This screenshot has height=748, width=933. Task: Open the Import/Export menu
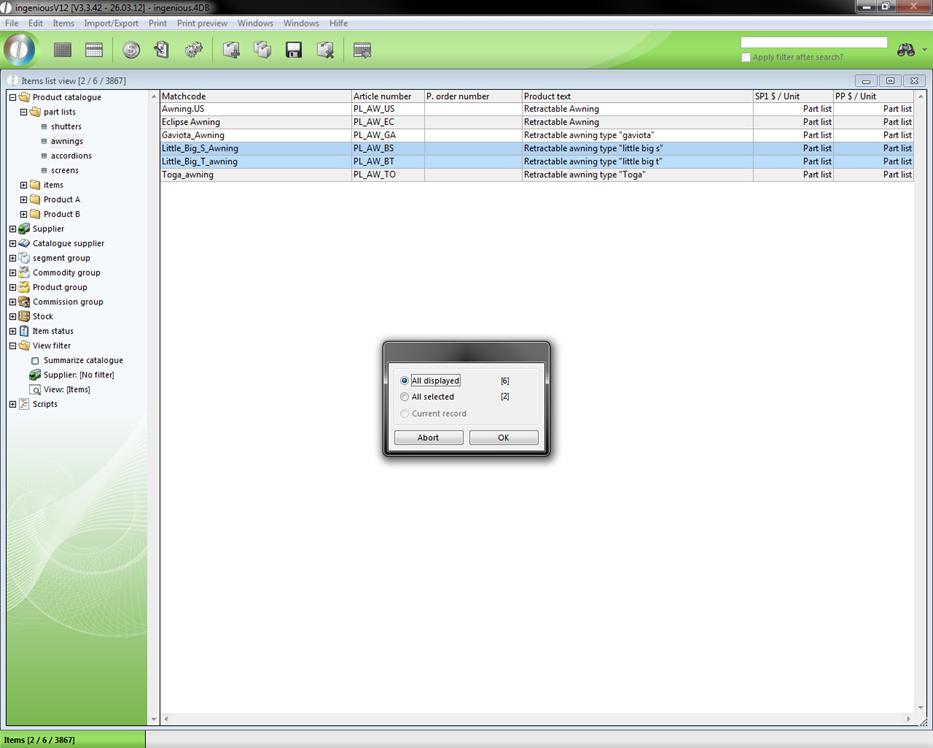pos(111,23)
